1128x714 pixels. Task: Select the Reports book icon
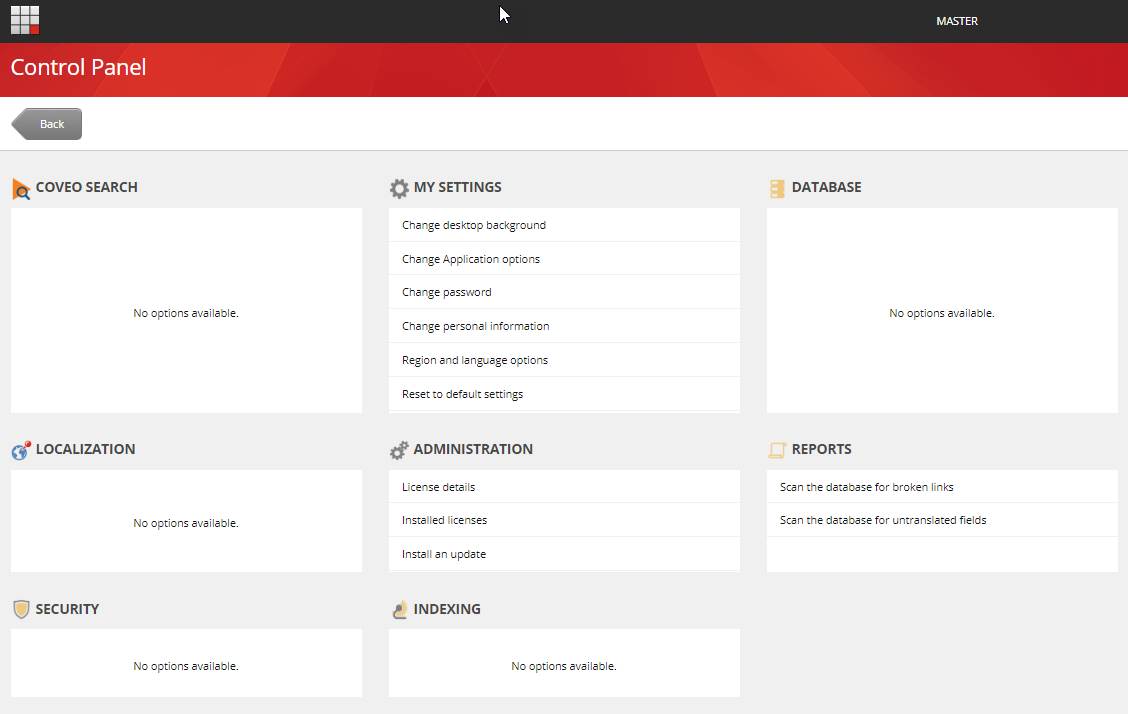776,448
